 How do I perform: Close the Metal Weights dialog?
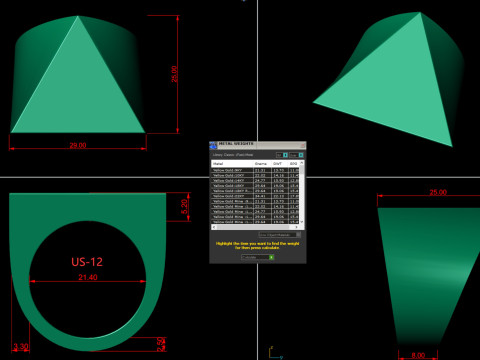(x=303, y=145)
